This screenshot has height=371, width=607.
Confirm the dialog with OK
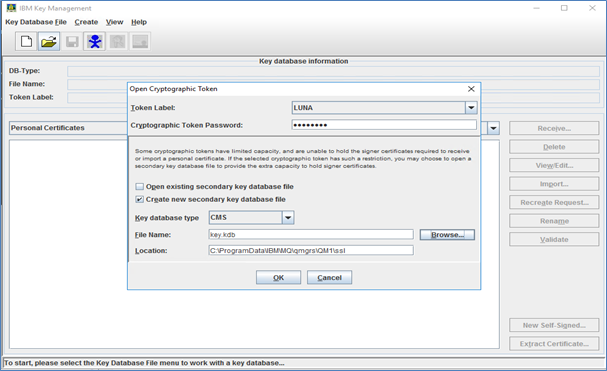coord(278,277)
